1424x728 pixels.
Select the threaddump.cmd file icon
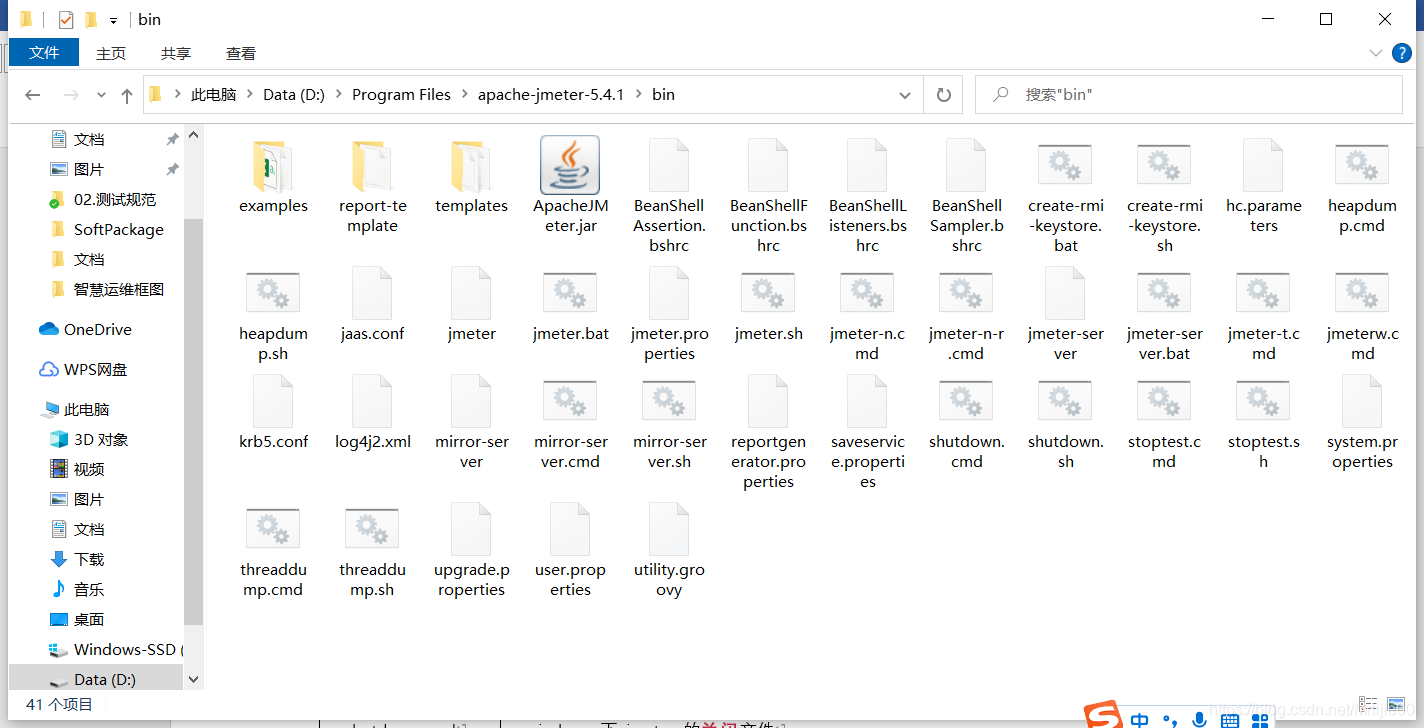pos(273,529)
